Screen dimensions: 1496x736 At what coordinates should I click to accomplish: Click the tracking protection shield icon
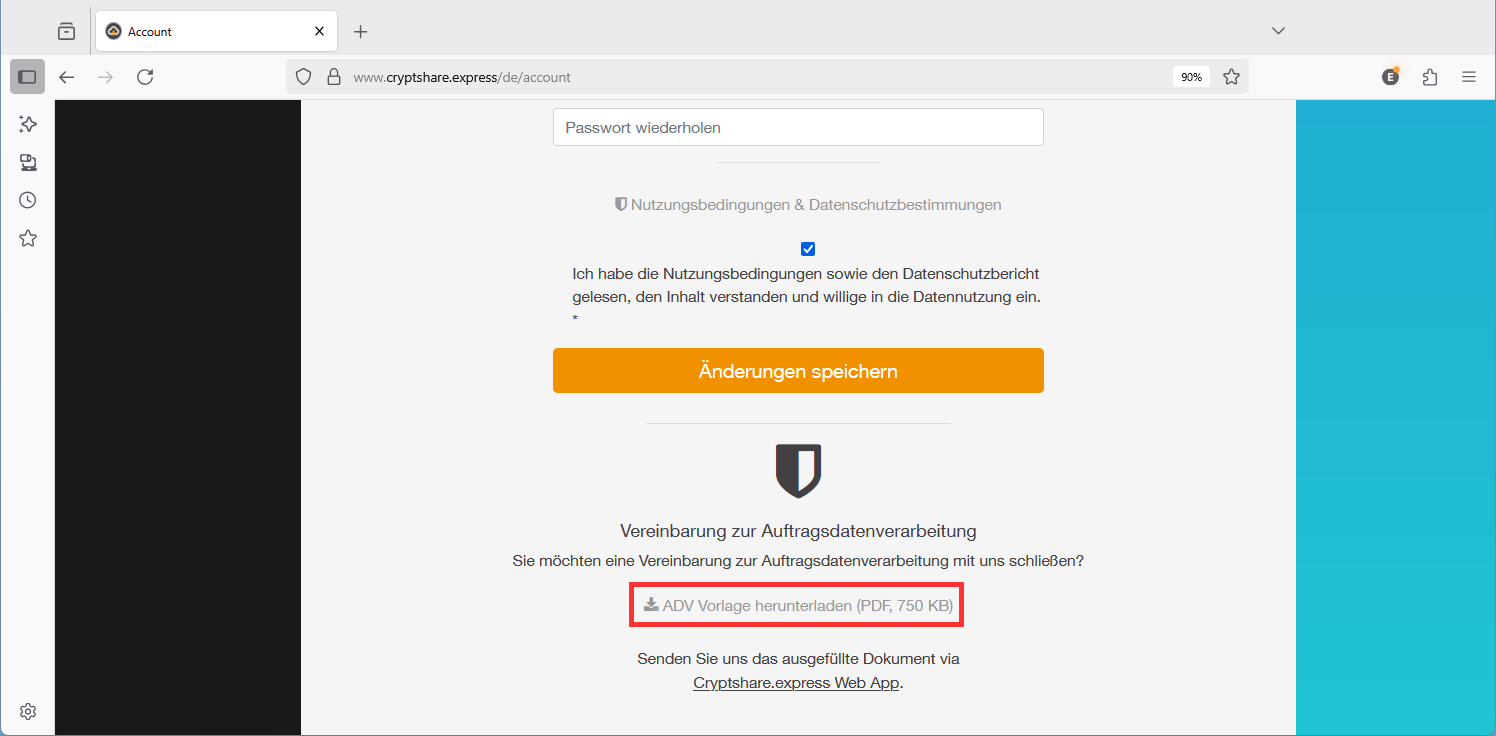click(305, 77)
